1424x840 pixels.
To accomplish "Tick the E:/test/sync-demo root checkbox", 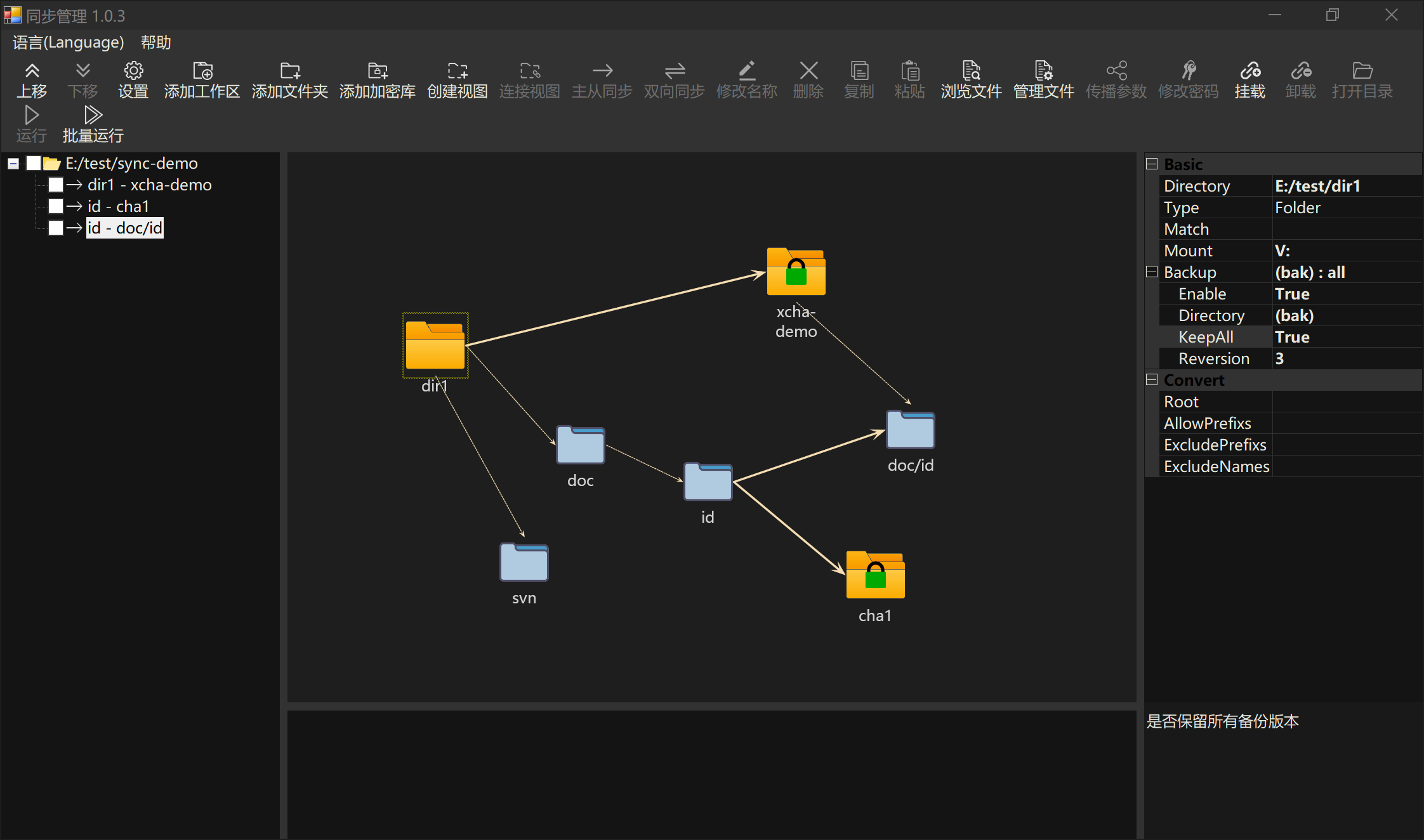I will (x=34, y=164).
